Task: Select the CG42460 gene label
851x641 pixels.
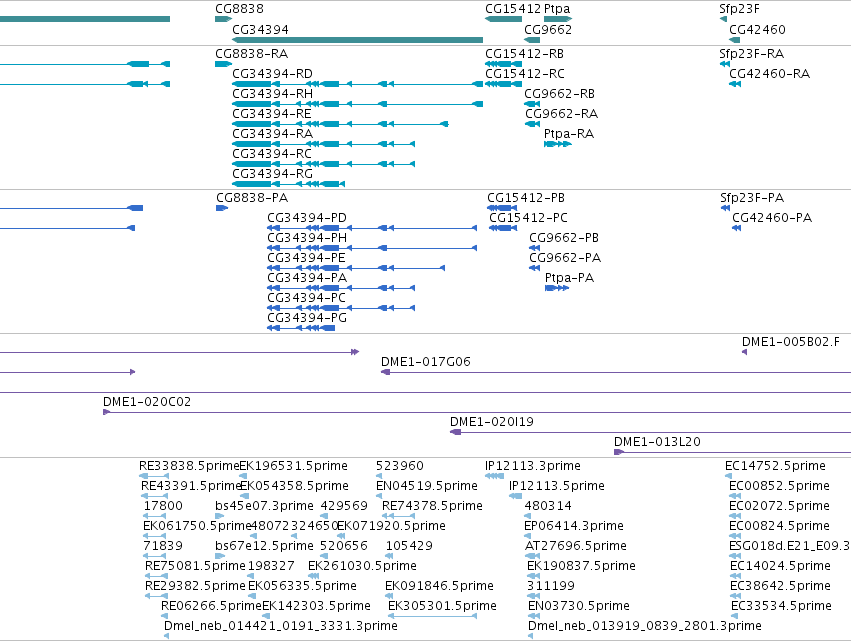Action: 757,29
